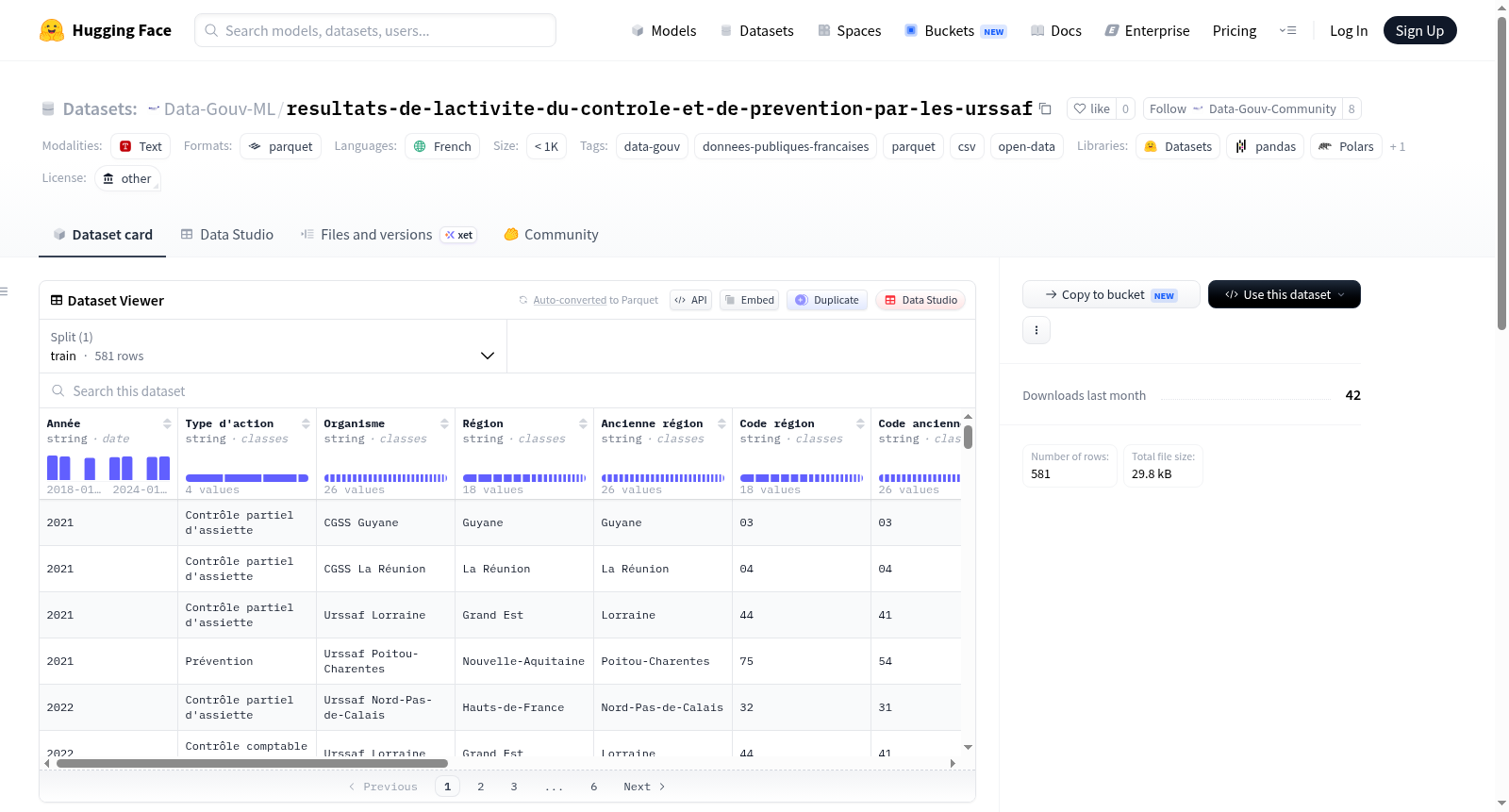Click the pandas library tag

1265,146
